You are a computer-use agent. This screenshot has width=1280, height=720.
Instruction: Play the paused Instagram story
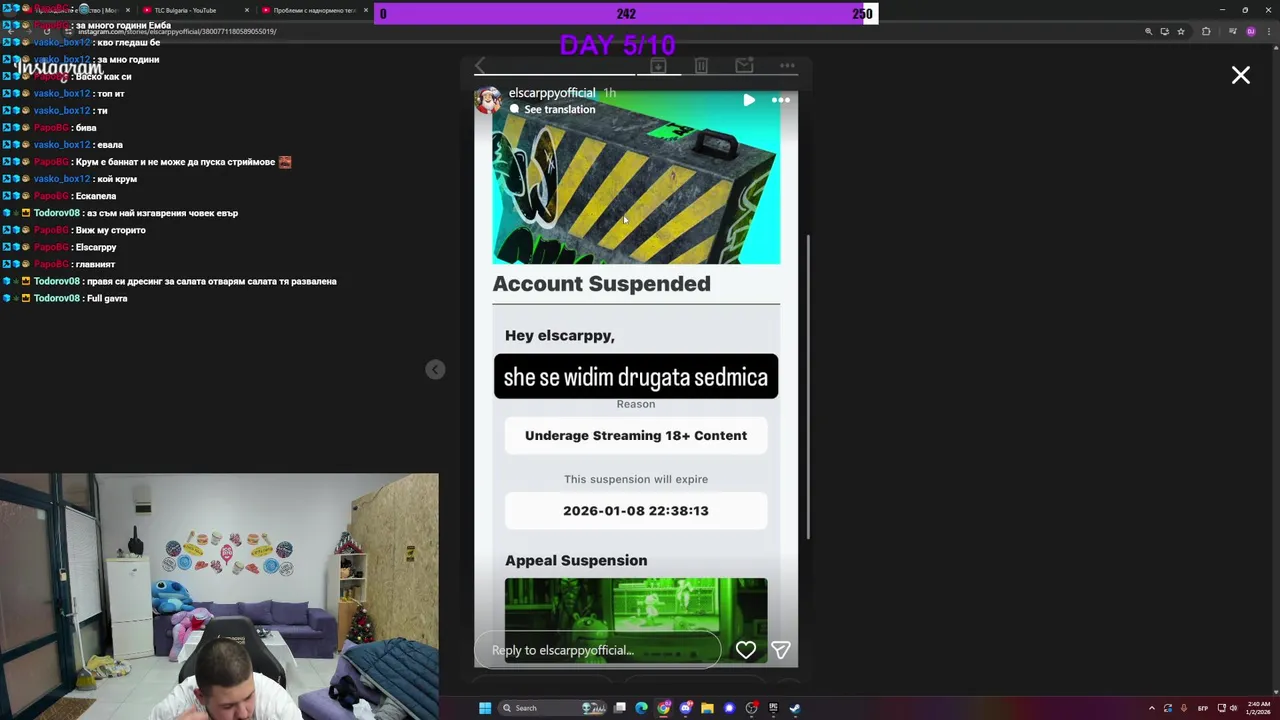(749, 100)
